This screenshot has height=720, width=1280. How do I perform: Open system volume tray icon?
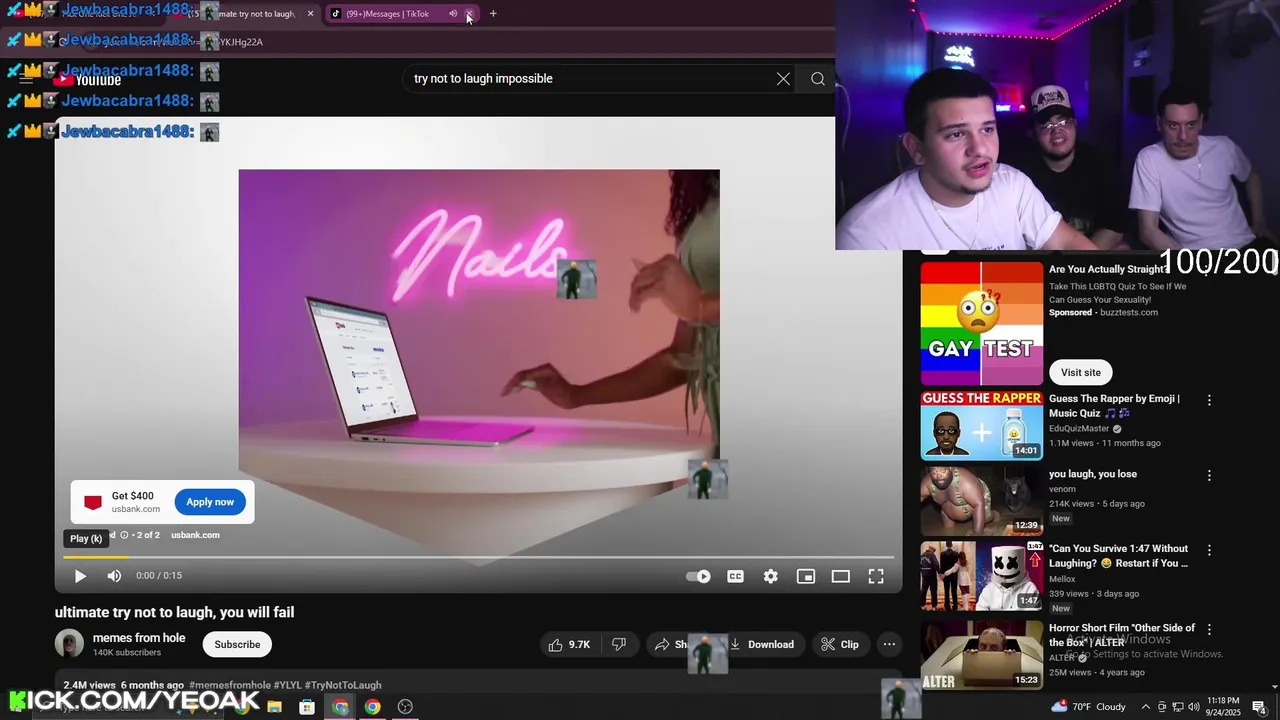(x=1194, y=707)
